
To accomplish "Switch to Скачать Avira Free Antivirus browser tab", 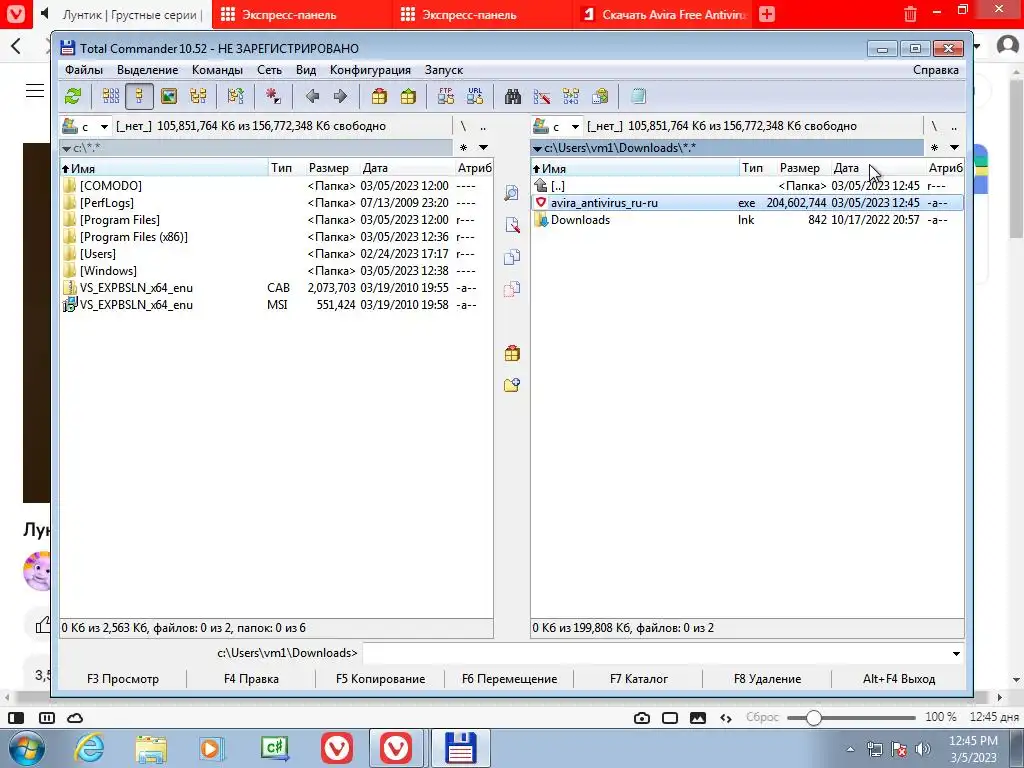I will pos(664,14).
